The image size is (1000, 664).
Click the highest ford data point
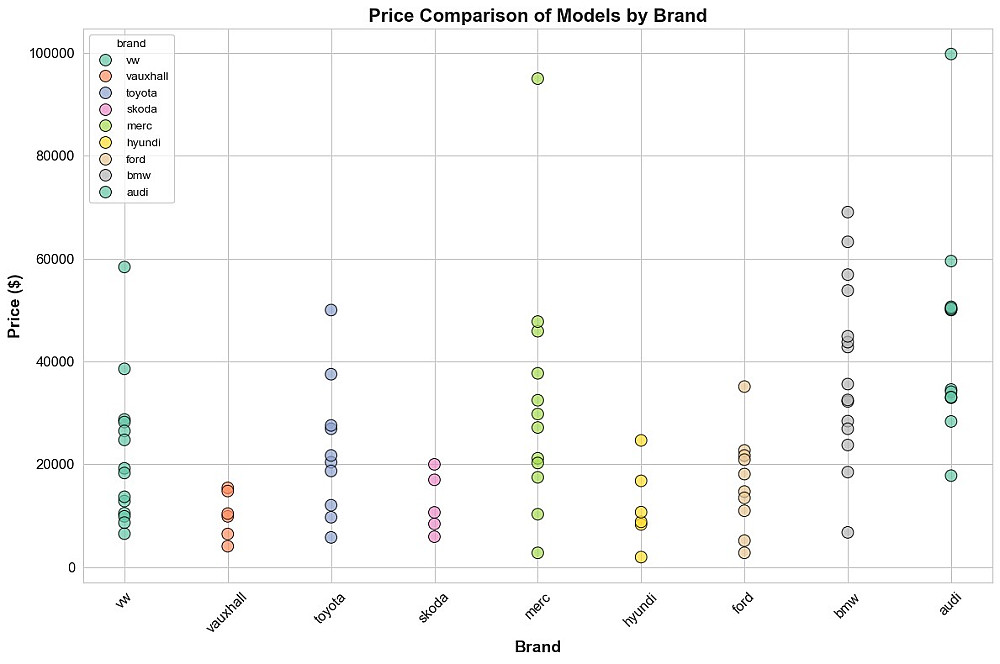point(744,386)
